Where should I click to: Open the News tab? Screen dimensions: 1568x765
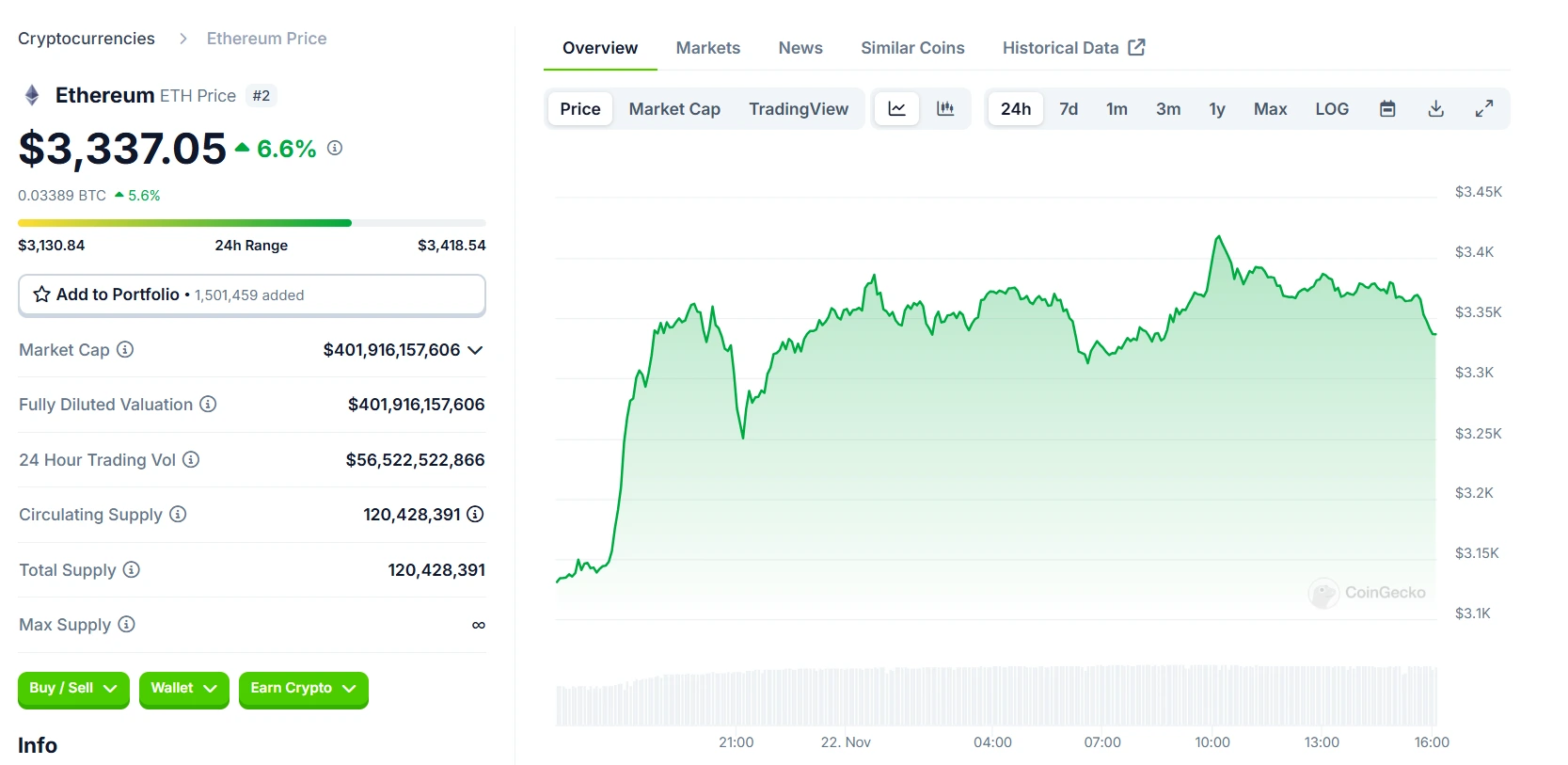click(800, 48)
